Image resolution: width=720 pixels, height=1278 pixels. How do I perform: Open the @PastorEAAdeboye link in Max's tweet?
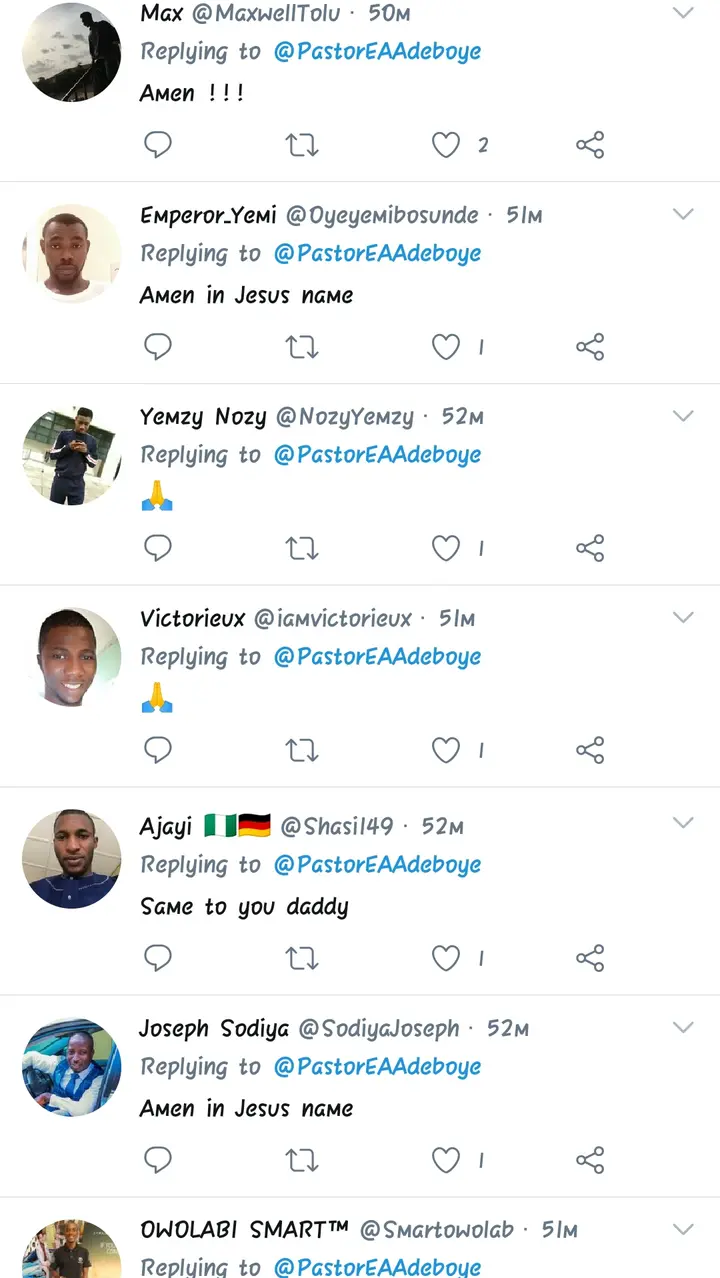[377, 51]
